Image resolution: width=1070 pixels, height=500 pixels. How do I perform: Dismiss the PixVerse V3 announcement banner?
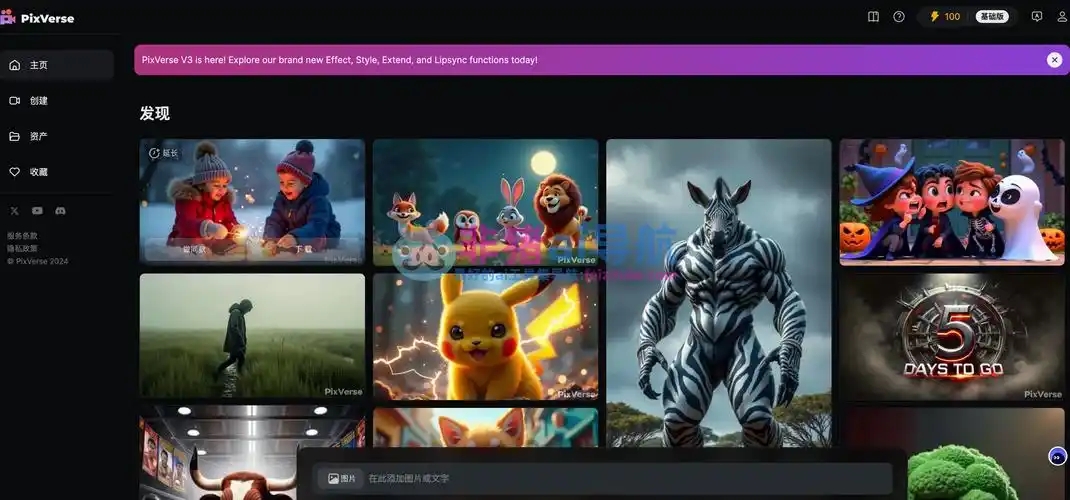click(x=1054, y=60)
